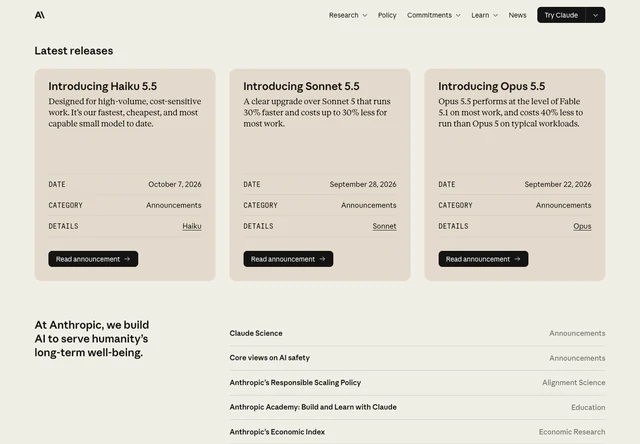Click the arrow icon in Haiku 5.5 Read announcement
This screenshot has height=444, width=640.
pyautogui.click(x=127, y=259)
